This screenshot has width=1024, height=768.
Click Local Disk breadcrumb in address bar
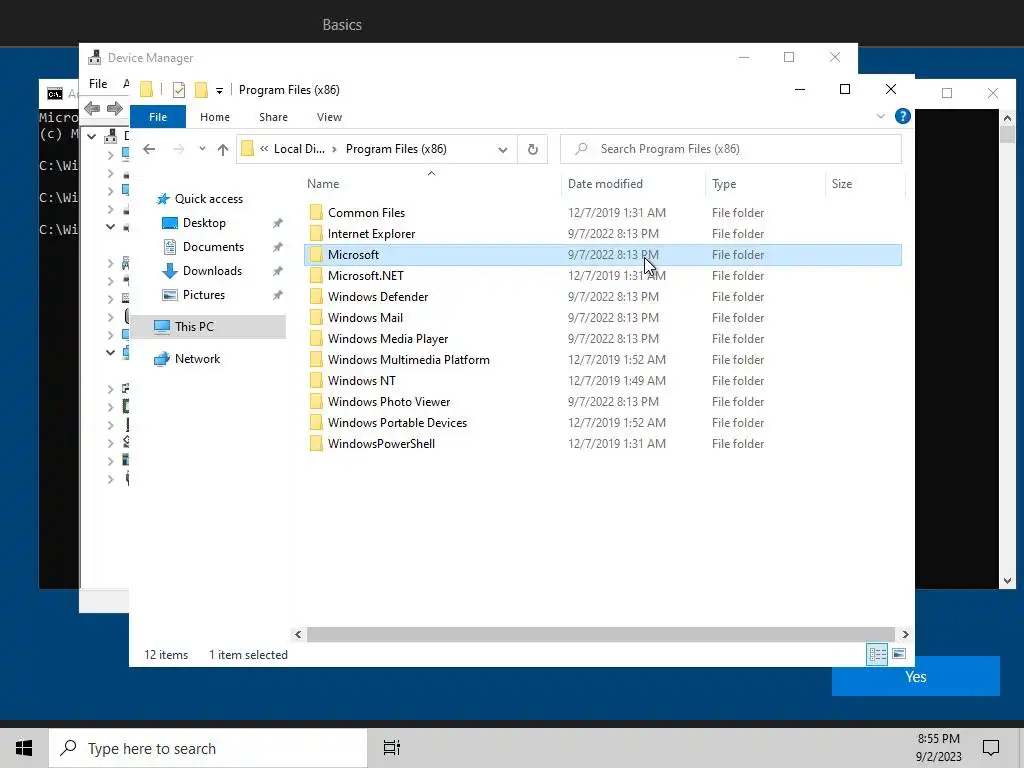pyautogui.click(x=298, y=149)
